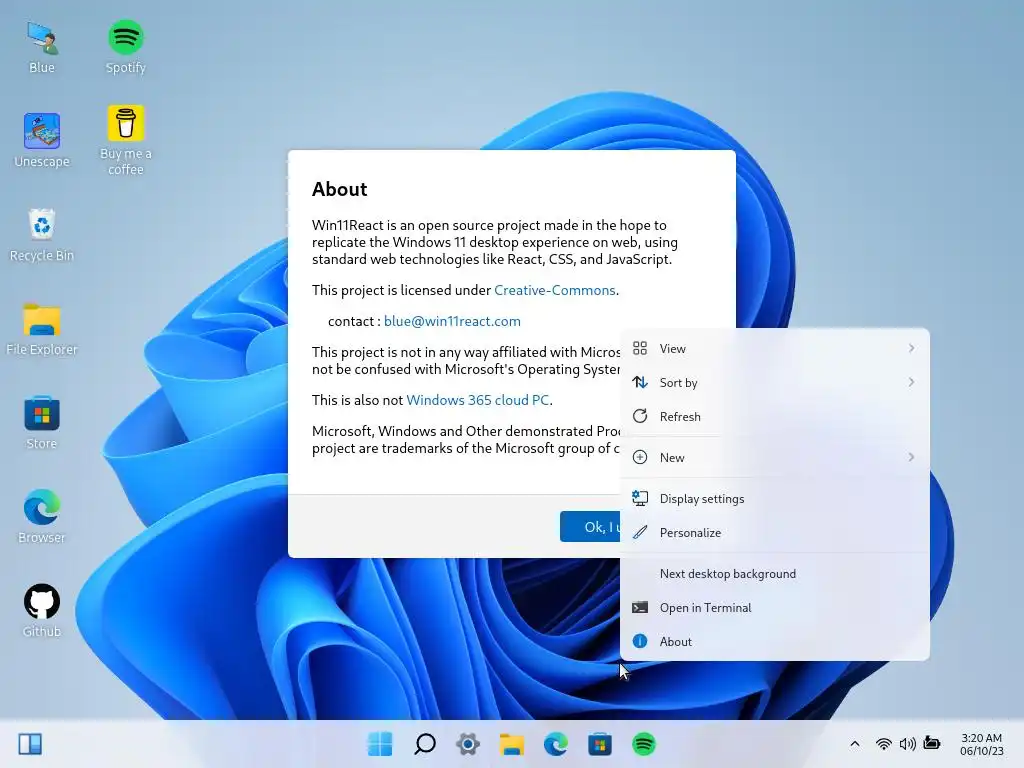Open File Explorer desktop icon

tap(42, 329)
